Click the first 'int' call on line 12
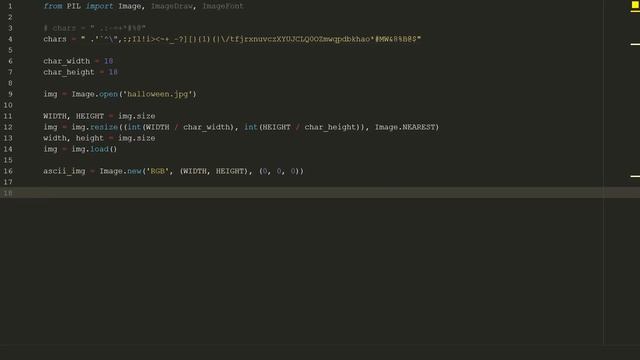The height and width of the screenshot is (360, 640). pyautogui.click(x=134, y=127)
